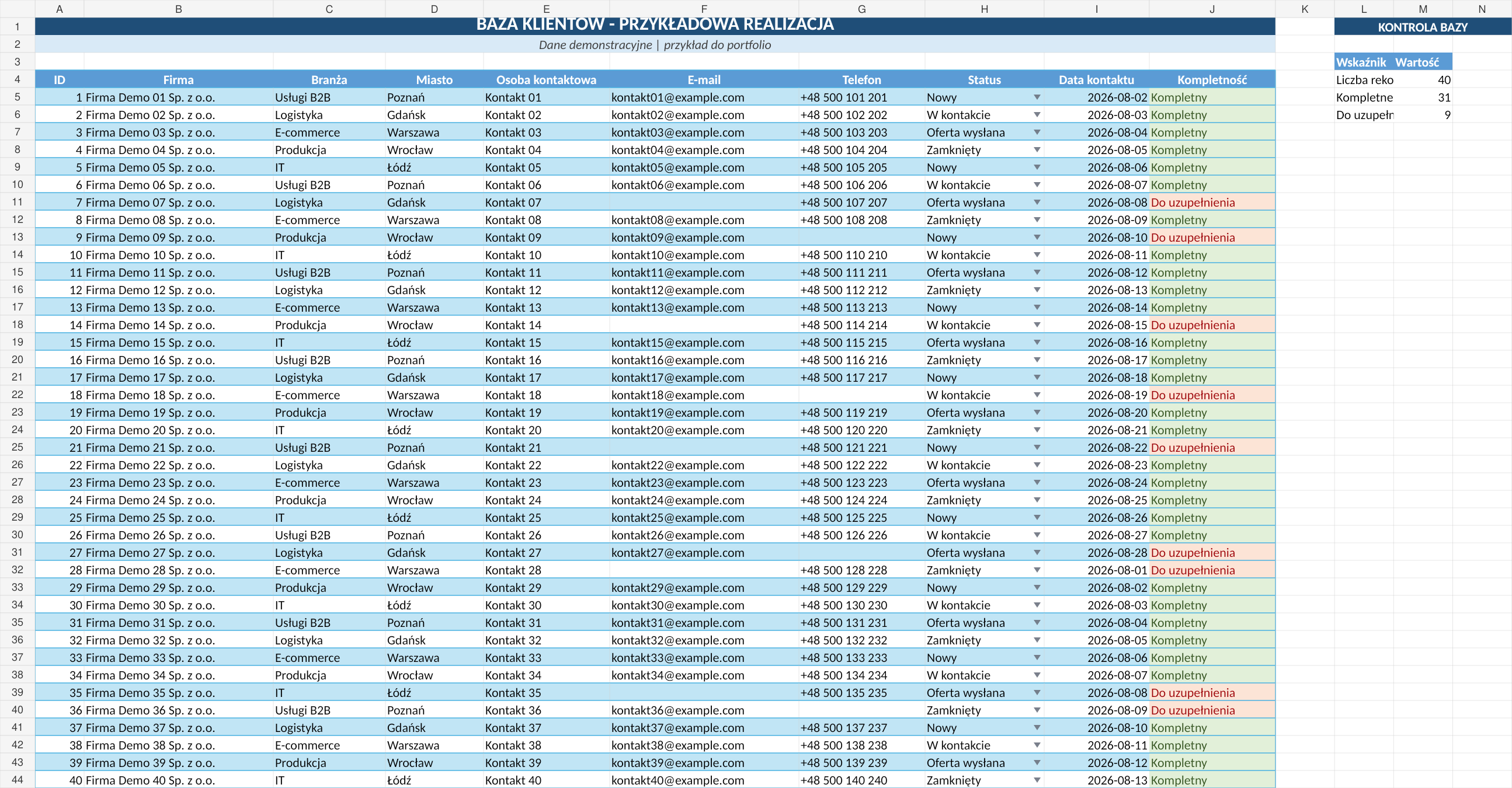
Task: Select row 4 header number
Action: [18, 80]
